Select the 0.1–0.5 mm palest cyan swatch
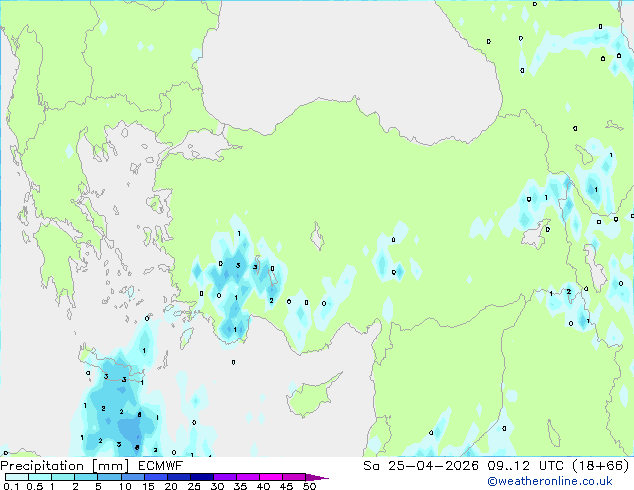 tap(17, 477)
